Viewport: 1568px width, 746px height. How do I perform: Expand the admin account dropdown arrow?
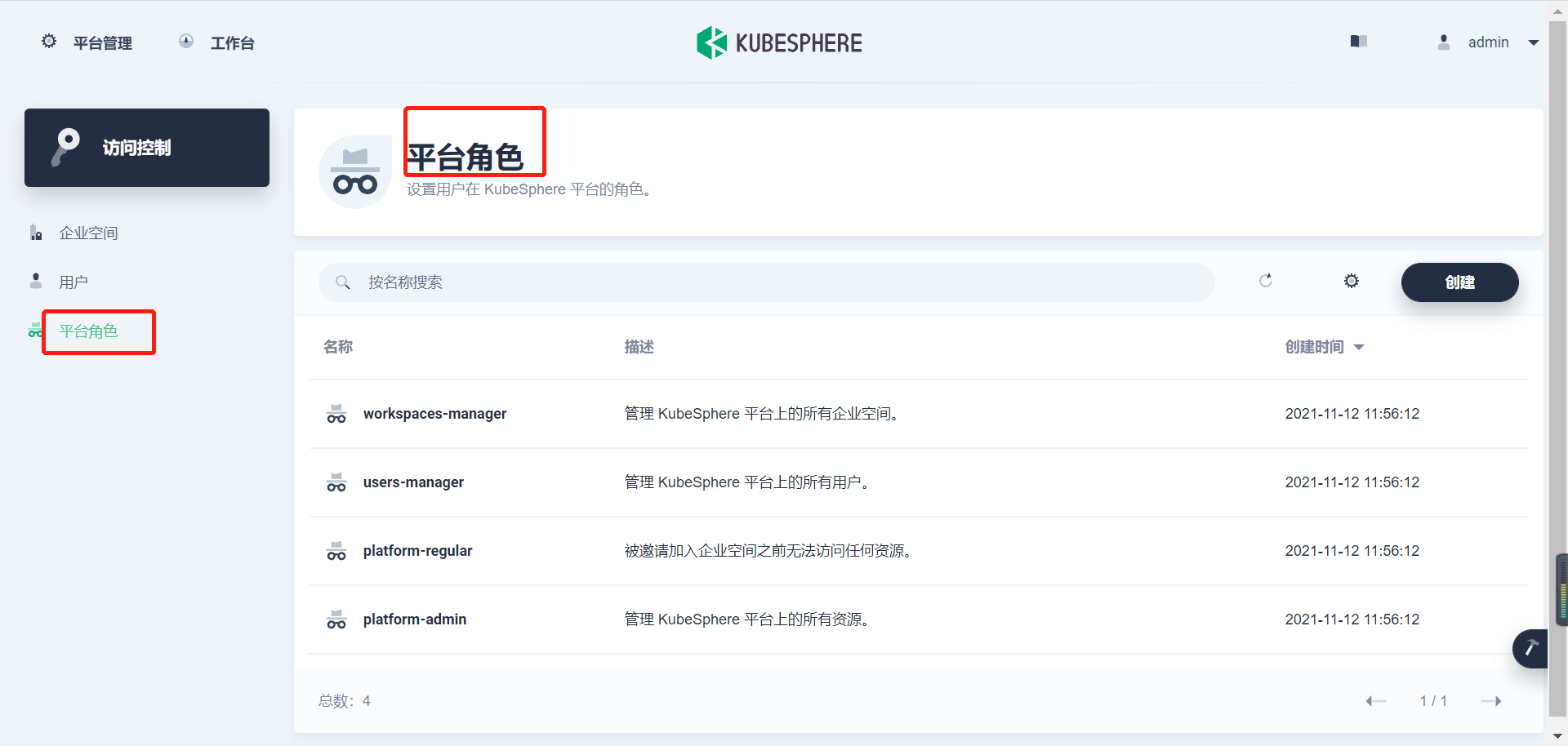(x=1534, y=43)
